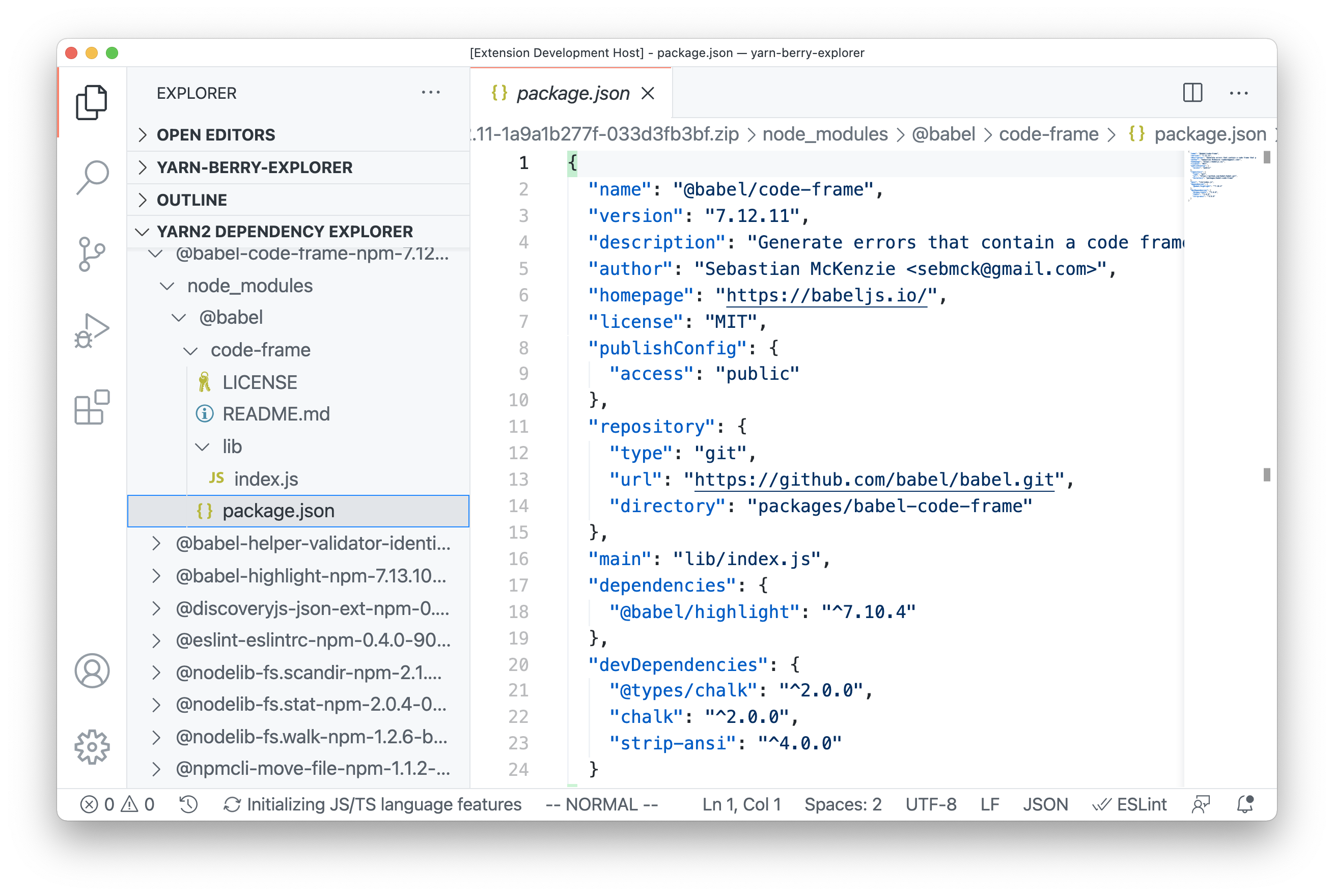Expand the @babel-highlight-npm package node
The width and height of the screenshot is (1334, 896).
coord(311,575)
